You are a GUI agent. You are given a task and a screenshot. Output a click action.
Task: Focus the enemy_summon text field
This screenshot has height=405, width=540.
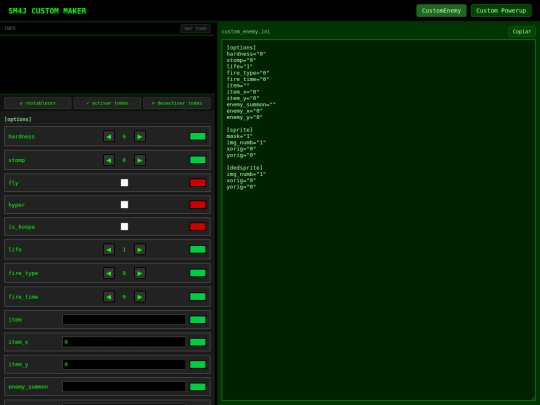(x=124, y=387)
